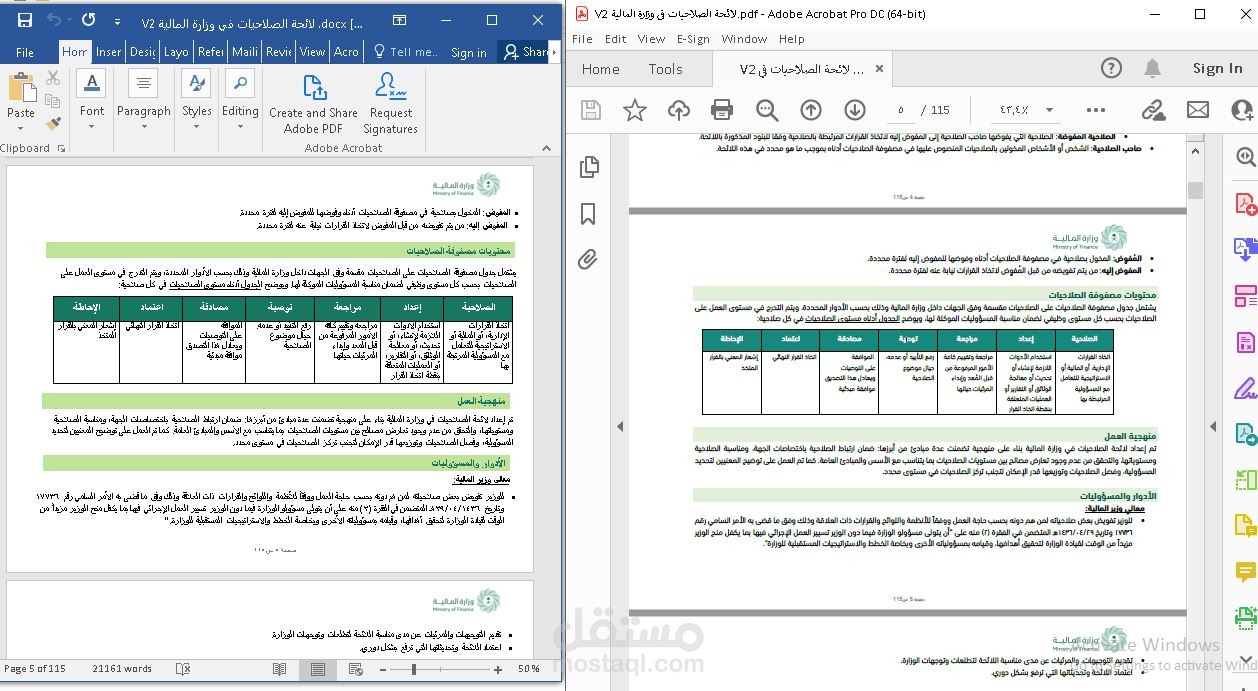Image resolution: width=1258 pixels, height=691 pixels.
Task: Click the Paste clipboard icon
Action: 21,88
